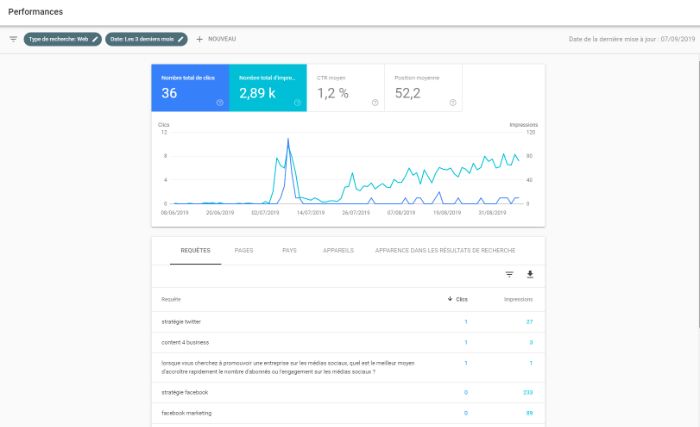This screenshot has height=427, width=700.
Task: Toggle the 'Nombre total d'impressions' metric card
Action: tap(268, 88)
